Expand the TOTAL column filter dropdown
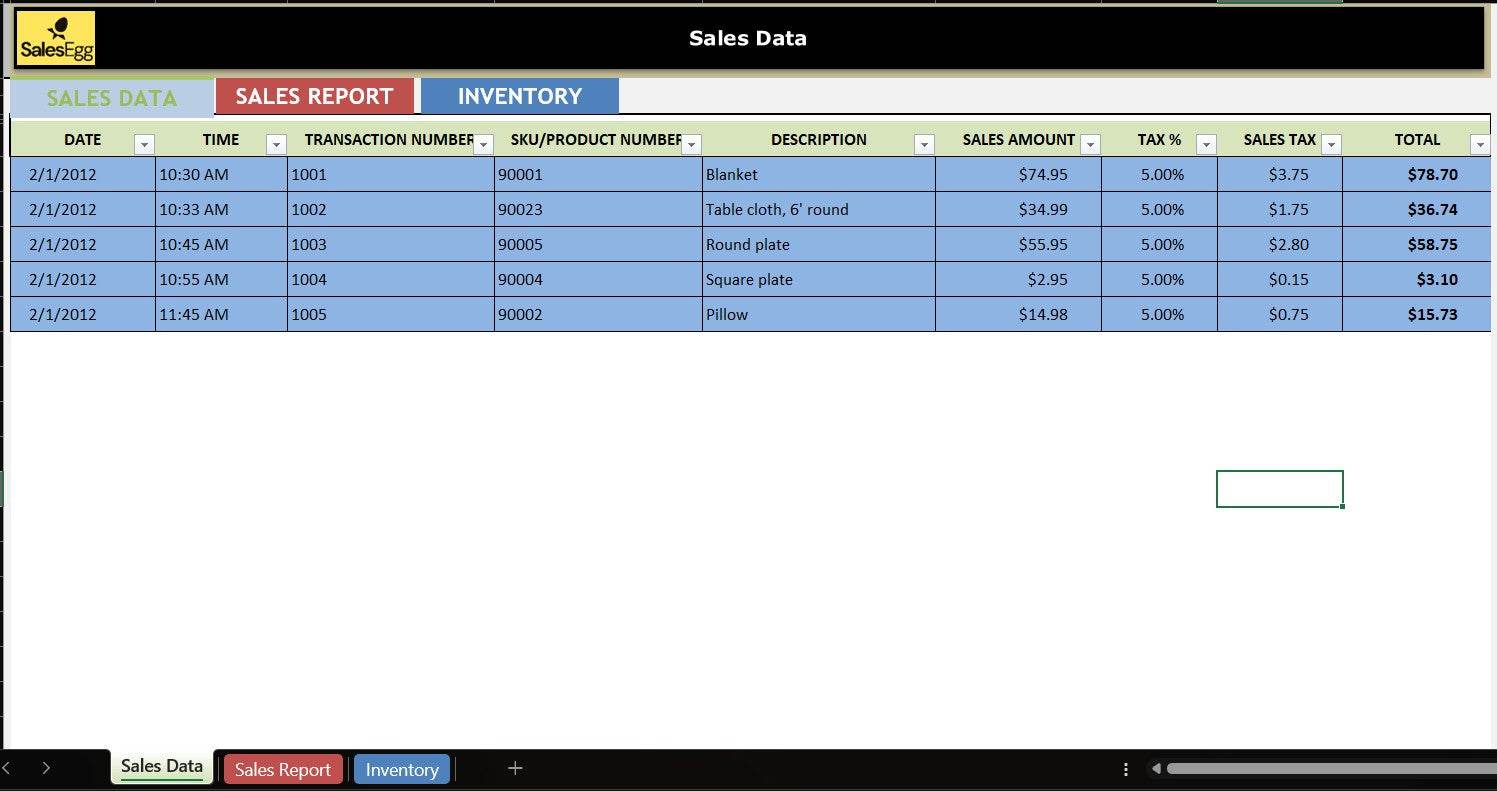This screenshot has width=1497, height=791. pos(1480,145)
